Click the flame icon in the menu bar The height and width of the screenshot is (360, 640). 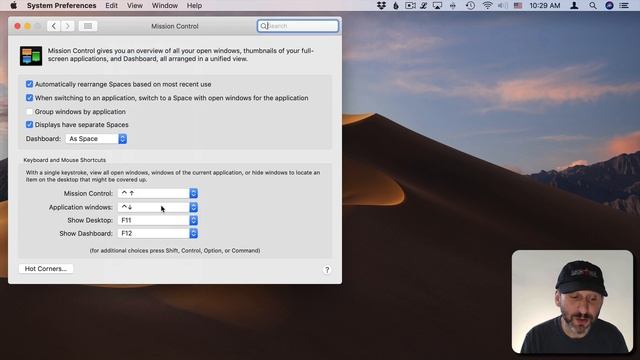396,6
